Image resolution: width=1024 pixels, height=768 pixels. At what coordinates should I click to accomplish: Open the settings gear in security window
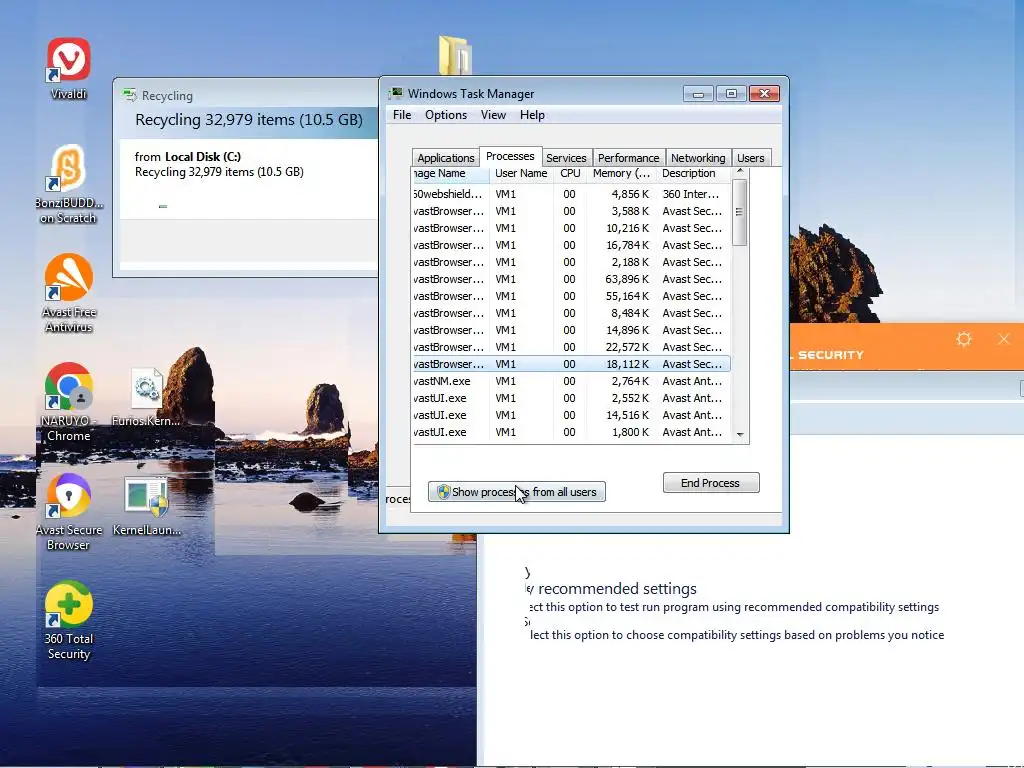tap(964, 339)
